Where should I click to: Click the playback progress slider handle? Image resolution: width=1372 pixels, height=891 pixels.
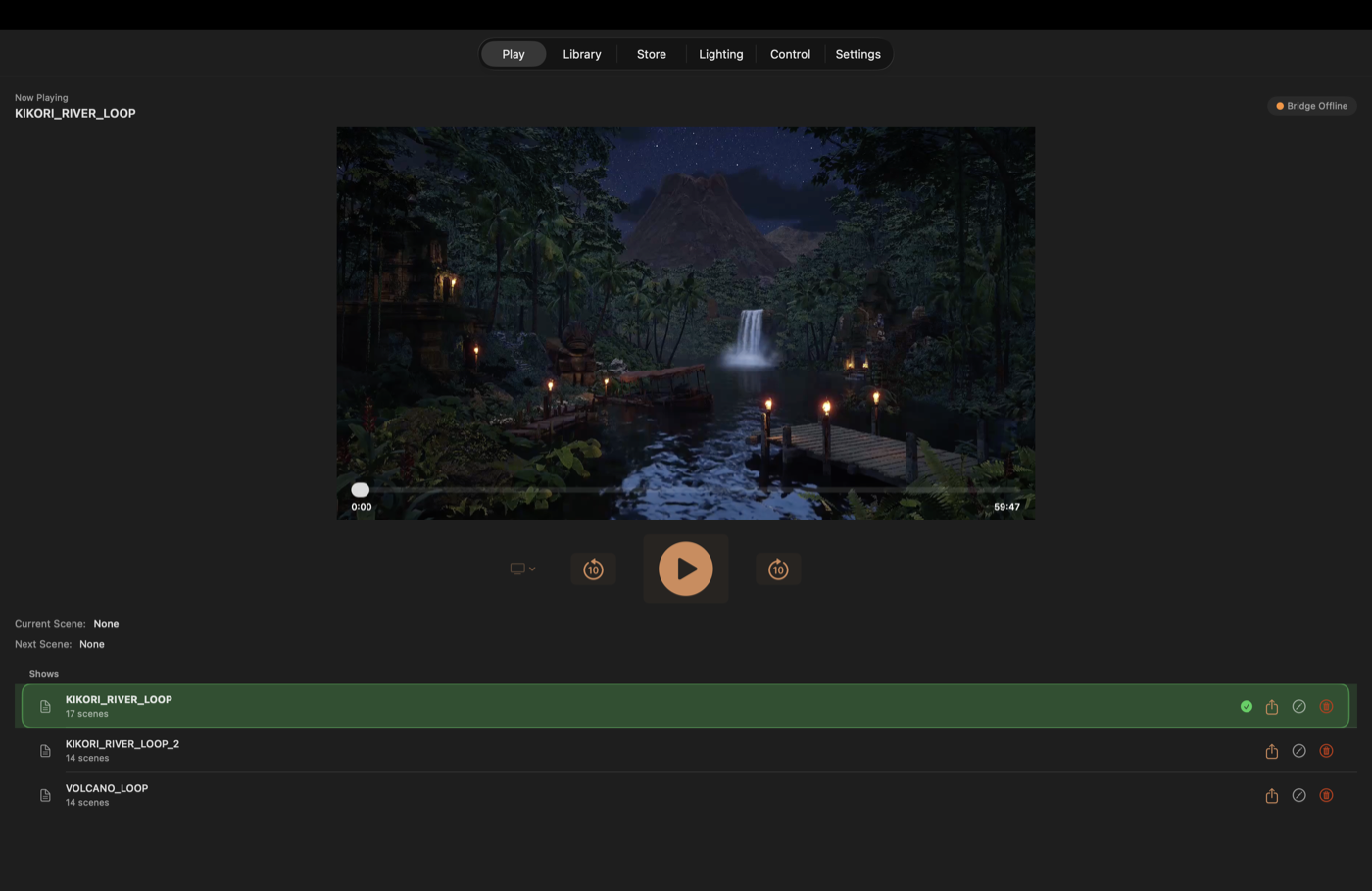tap(361, 489)
